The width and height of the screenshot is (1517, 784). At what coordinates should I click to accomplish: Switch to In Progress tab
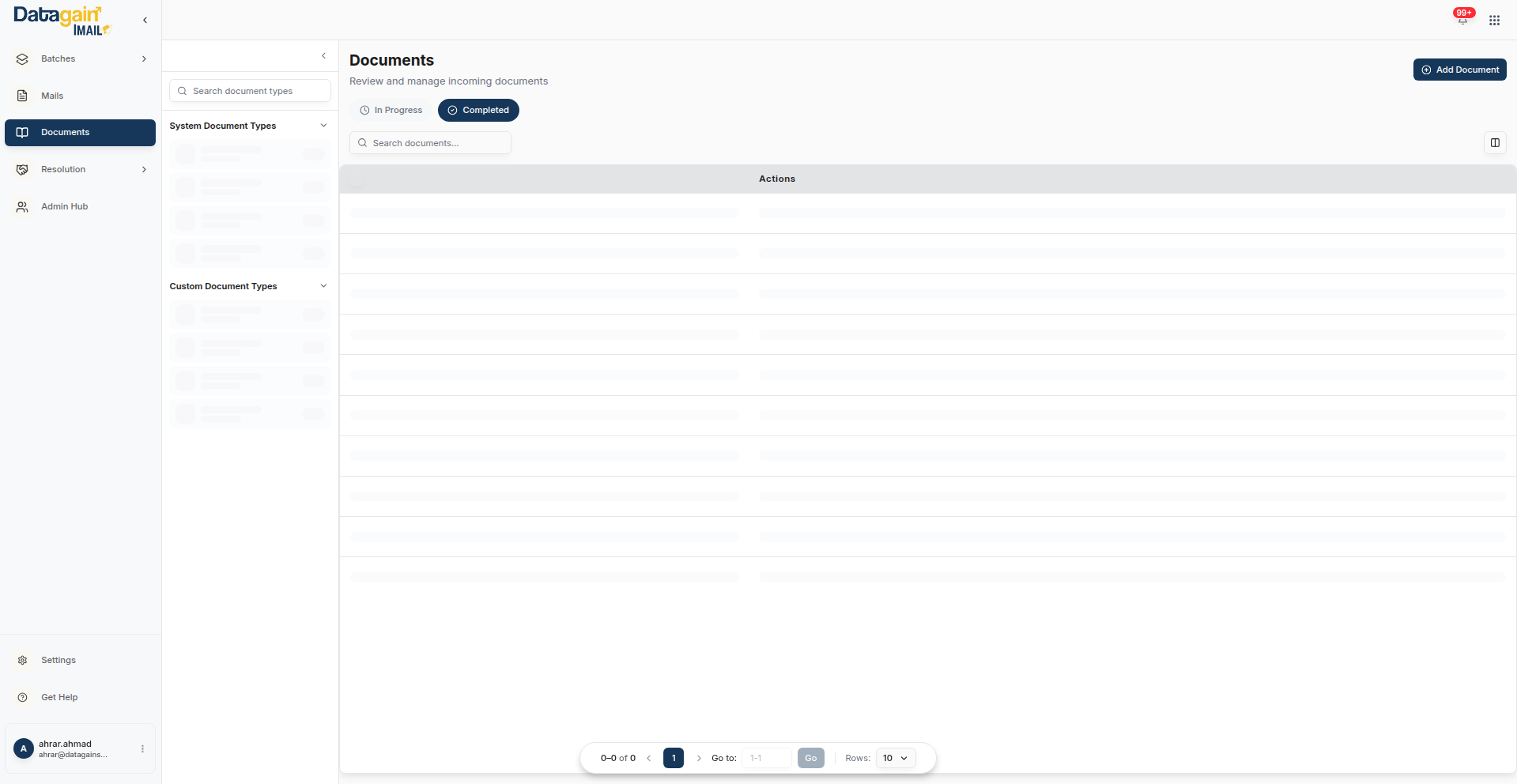pyautogui.click(x=391, y=111)
